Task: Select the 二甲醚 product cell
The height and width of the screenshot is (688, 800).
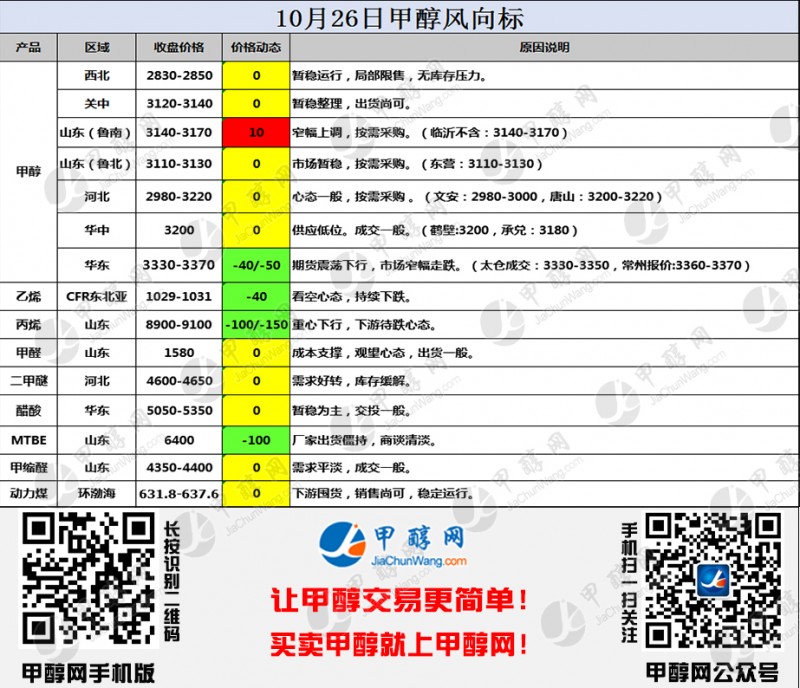Action: pos(29,381)
